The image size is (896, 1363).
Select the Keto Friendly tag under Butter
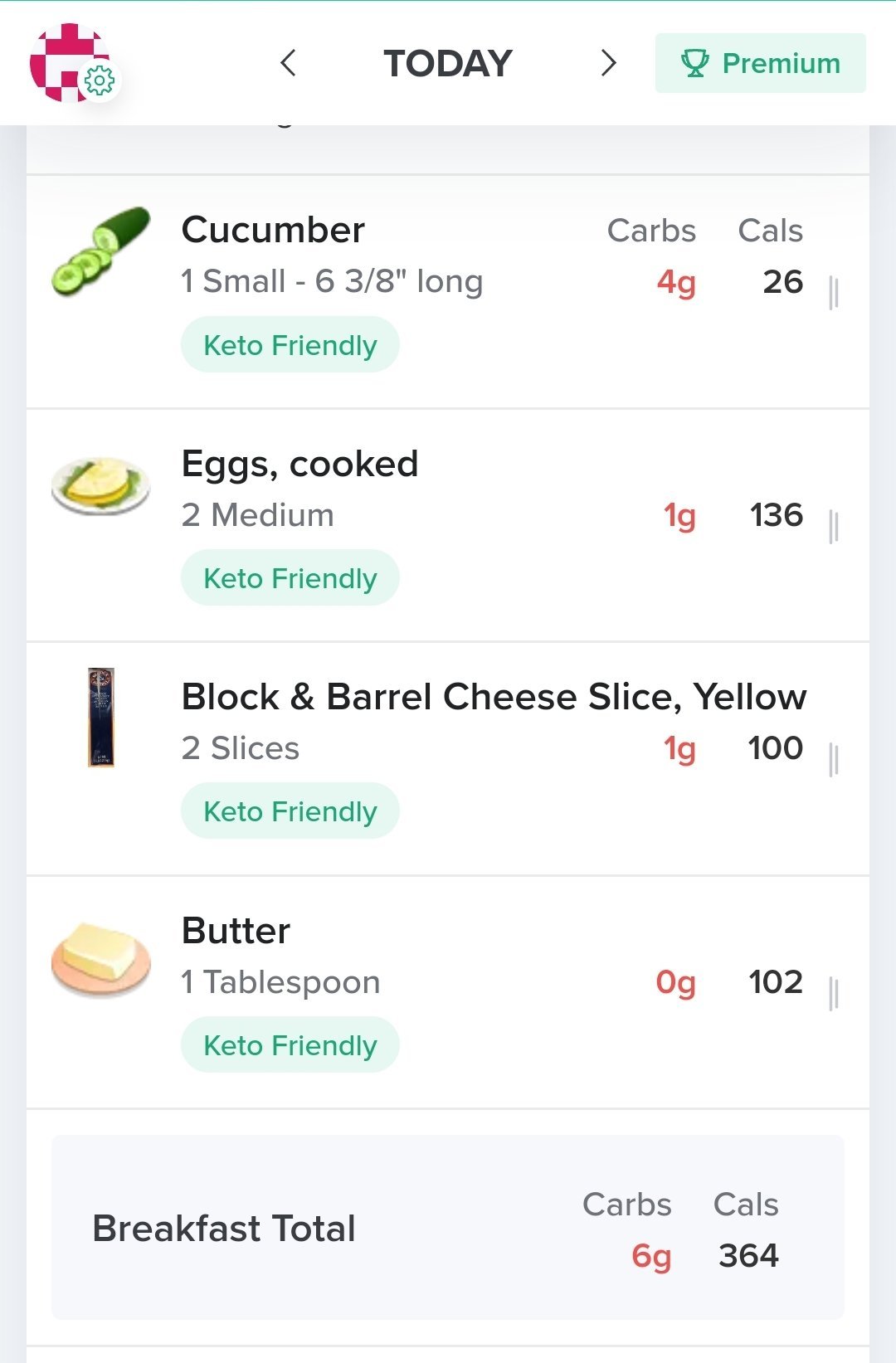pyautogui.click(x=290, y=1045)
